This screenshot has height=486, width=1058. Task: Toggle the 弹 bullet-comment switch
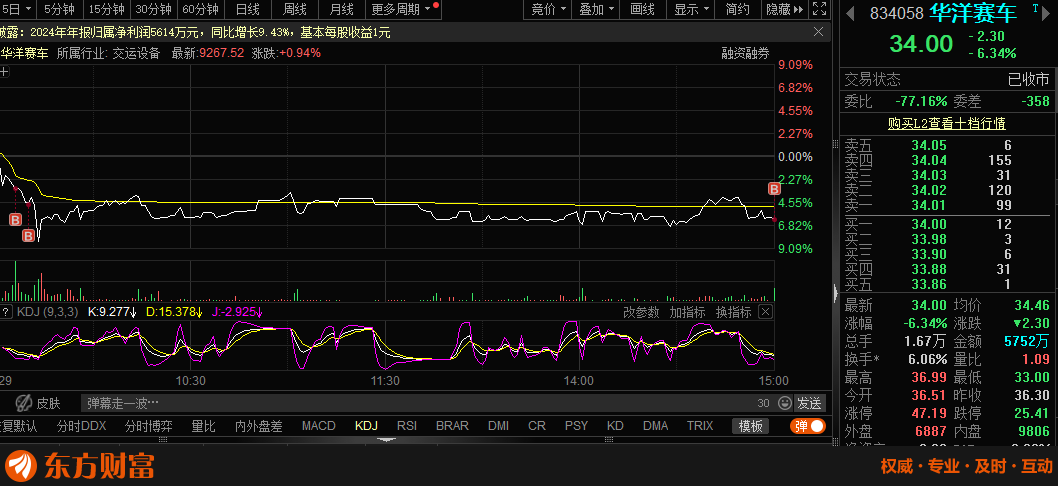[808, 426]
